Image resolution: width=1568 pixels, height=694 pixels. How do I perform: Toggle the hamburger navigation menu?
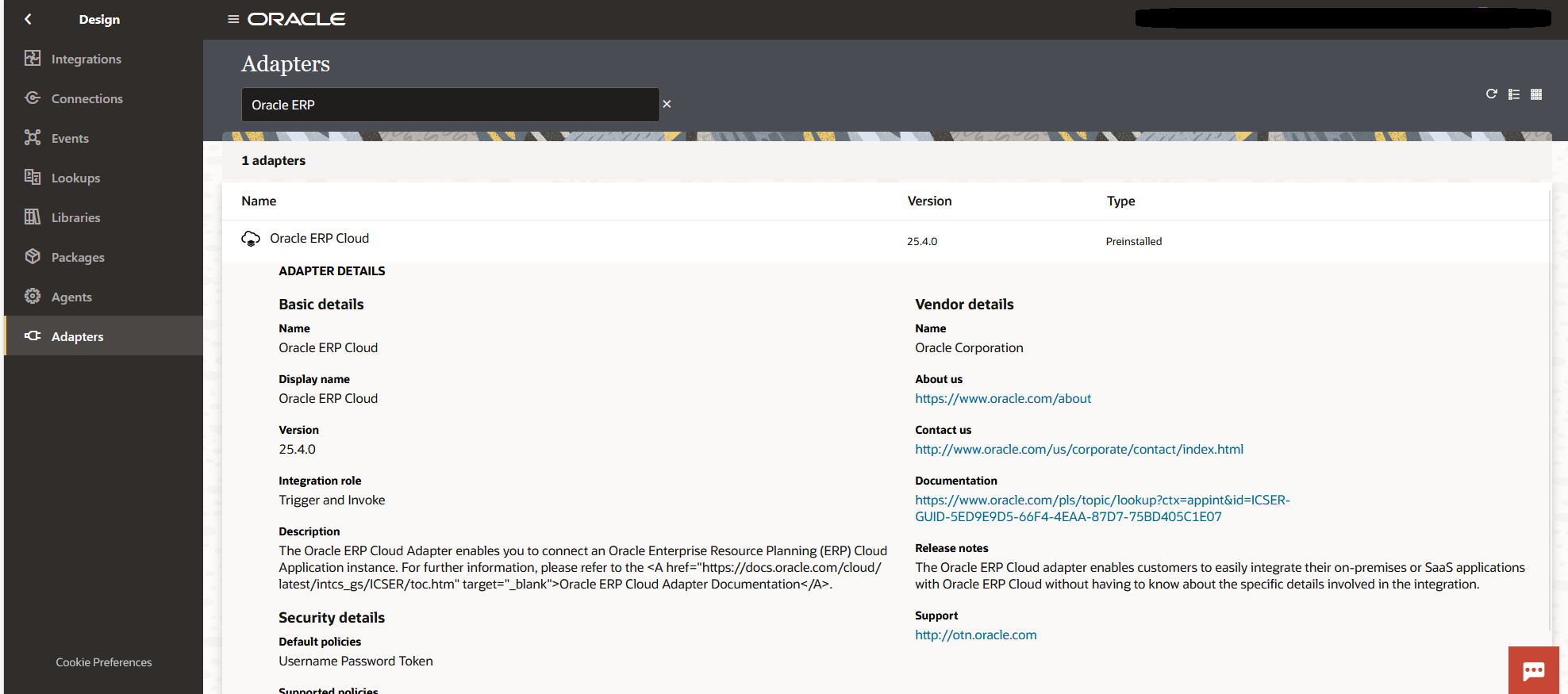[x=233, y=19]
